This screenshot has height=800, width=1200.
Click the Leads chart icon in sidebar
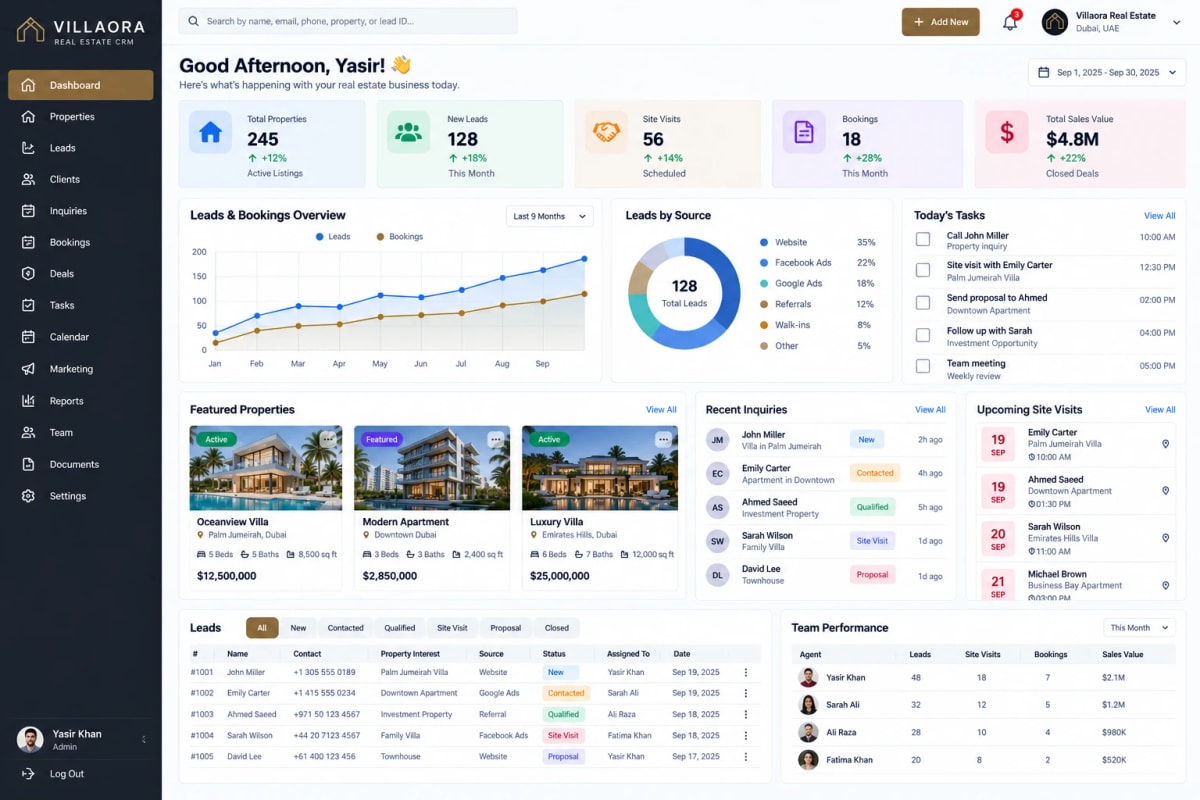(28, 148)
